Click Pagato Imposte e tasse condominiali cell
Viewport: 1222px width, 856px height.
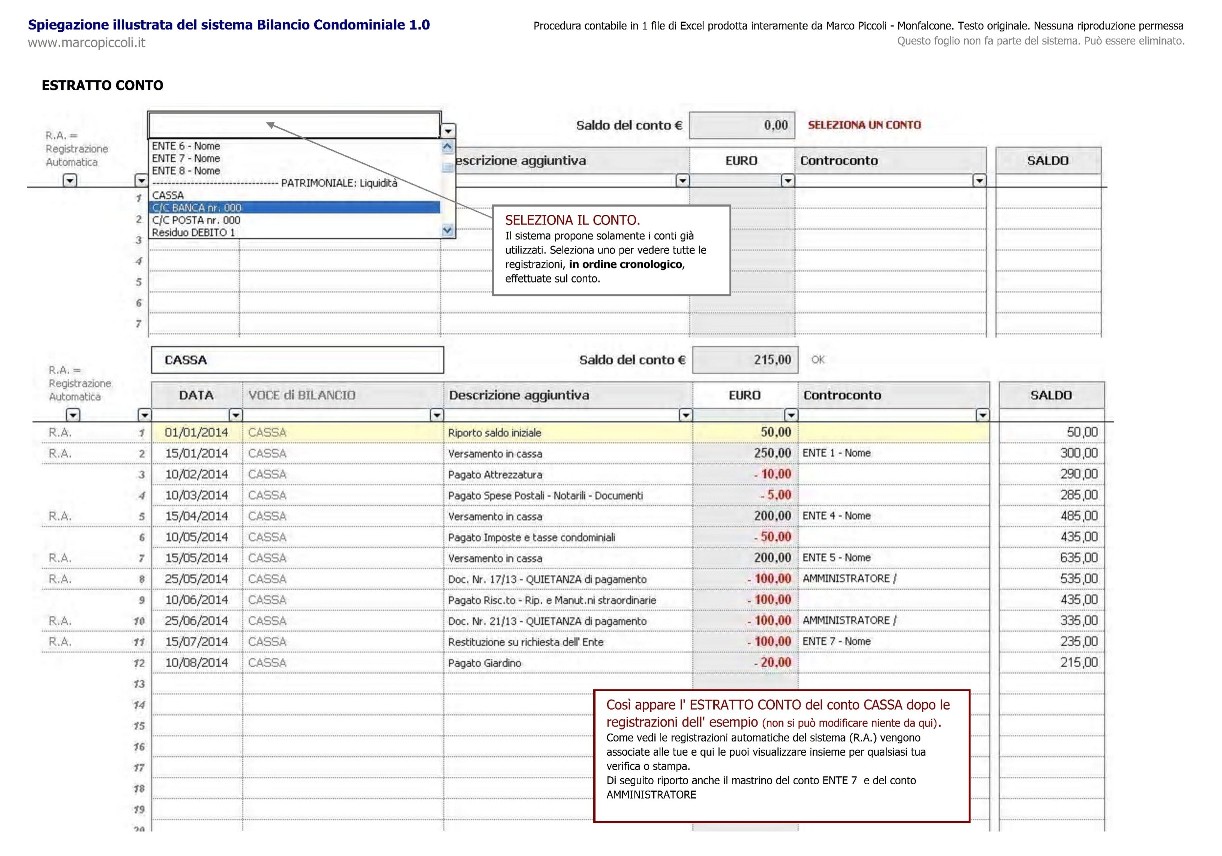[x=568, y=537]
